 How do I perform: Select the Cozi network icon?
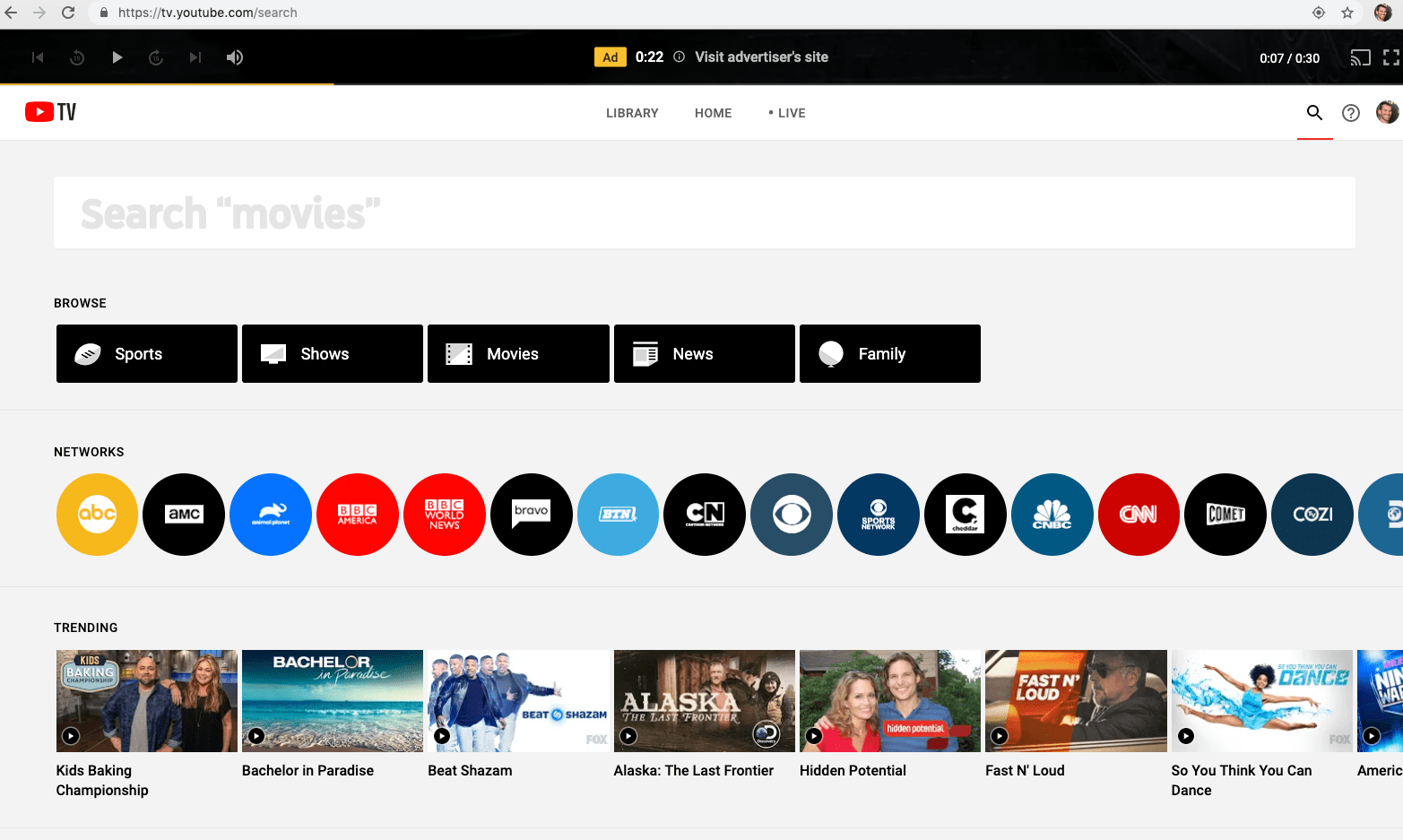[x=1312, y=515]
